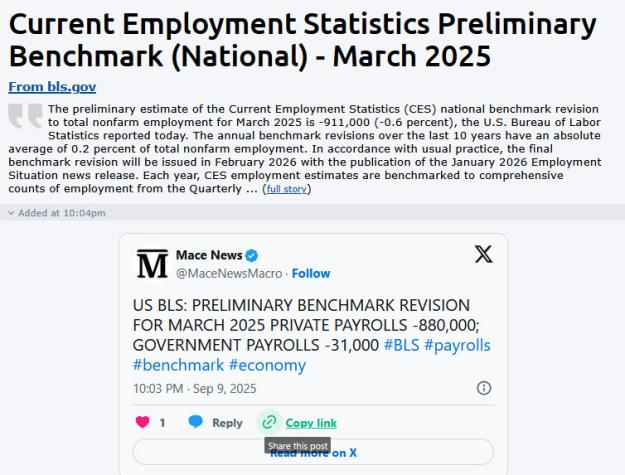The width and height of the screenshot is (625, 475).
Task: Open the #payrolls hashtag
Action: 457,345
